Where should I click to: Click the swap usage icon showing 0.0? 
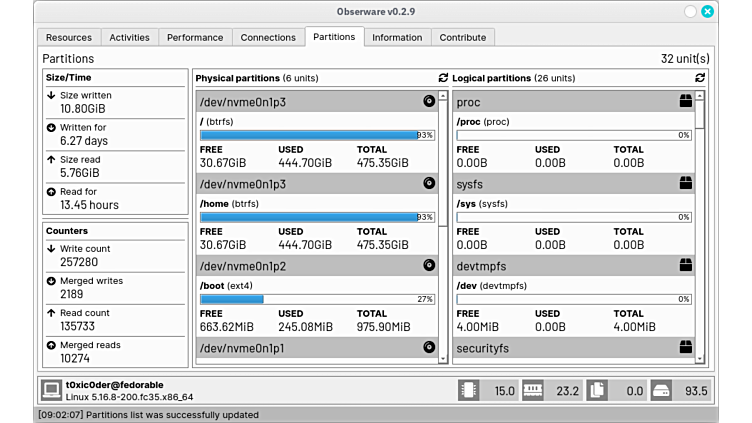[x=597, y=390]
